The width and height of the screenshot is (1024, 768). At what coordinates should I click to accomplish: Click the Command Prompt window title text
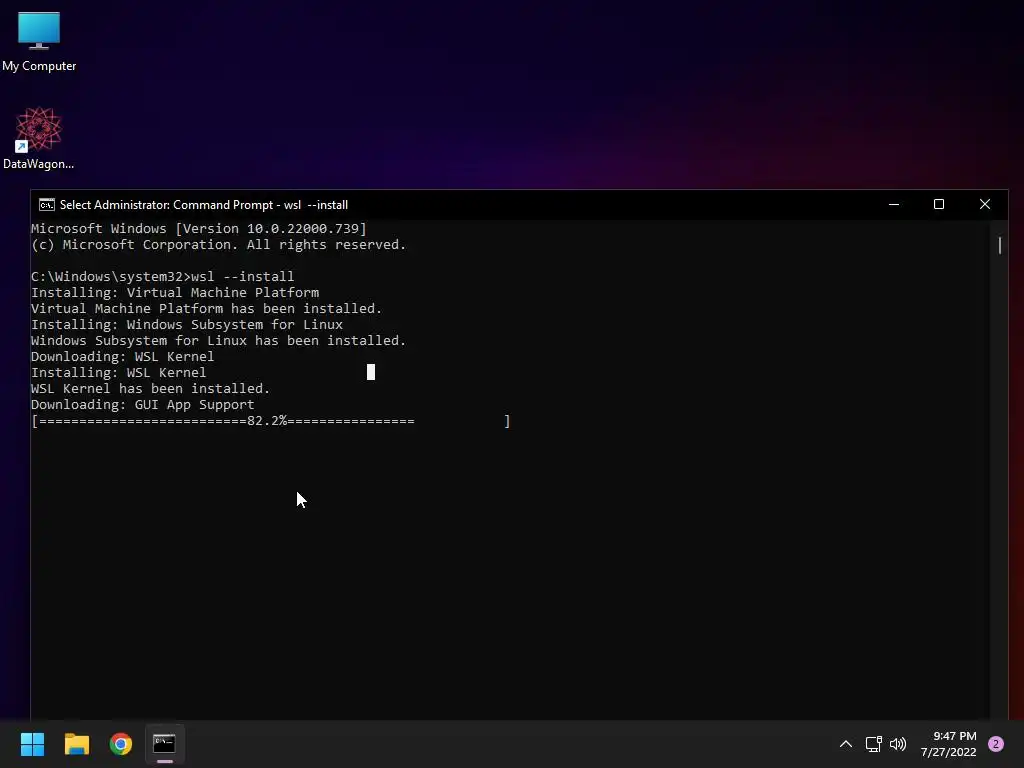(204, 205)
